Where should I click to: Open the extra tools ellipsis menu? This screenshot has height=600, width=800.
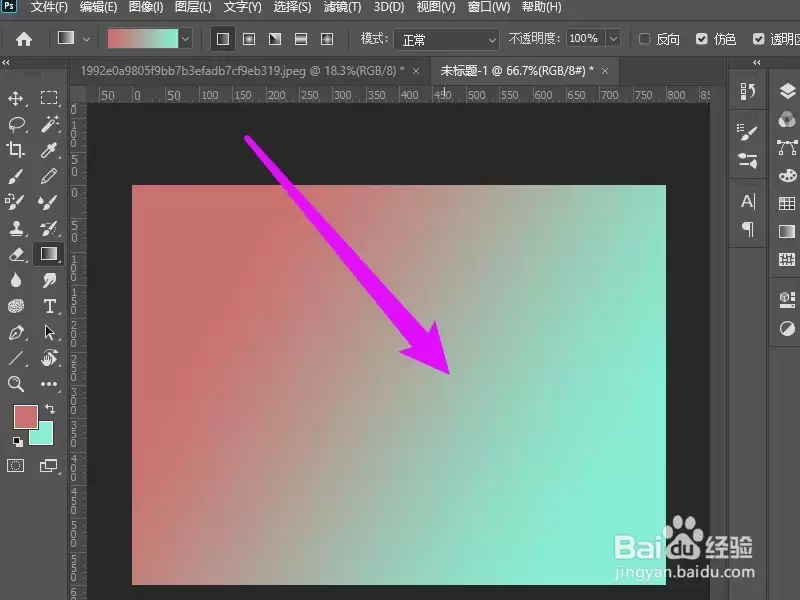49,384
